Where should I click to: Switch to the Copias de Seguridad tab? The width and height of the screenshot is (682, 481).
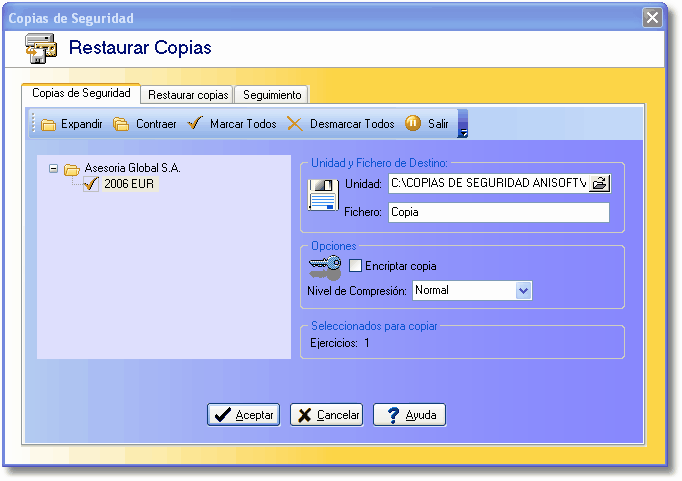(81, 93)
